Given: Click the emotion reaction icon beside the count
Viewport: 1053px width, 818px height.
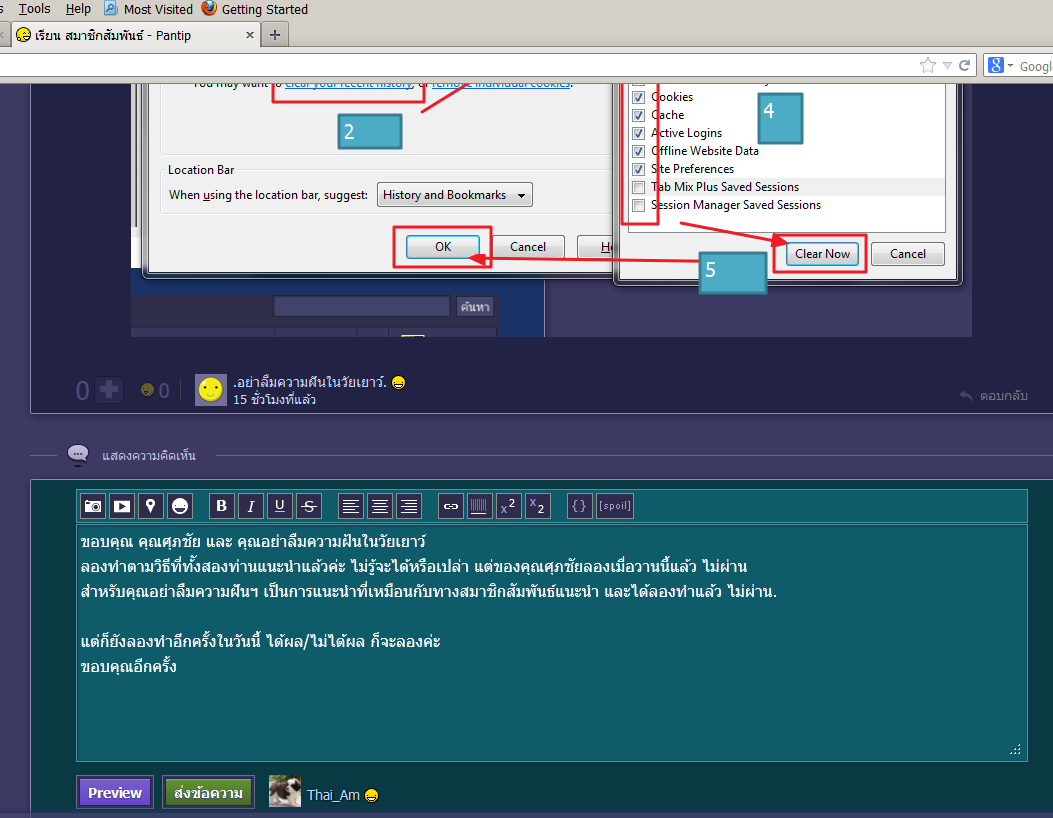Looking at the screenshot, I should 147,390.
